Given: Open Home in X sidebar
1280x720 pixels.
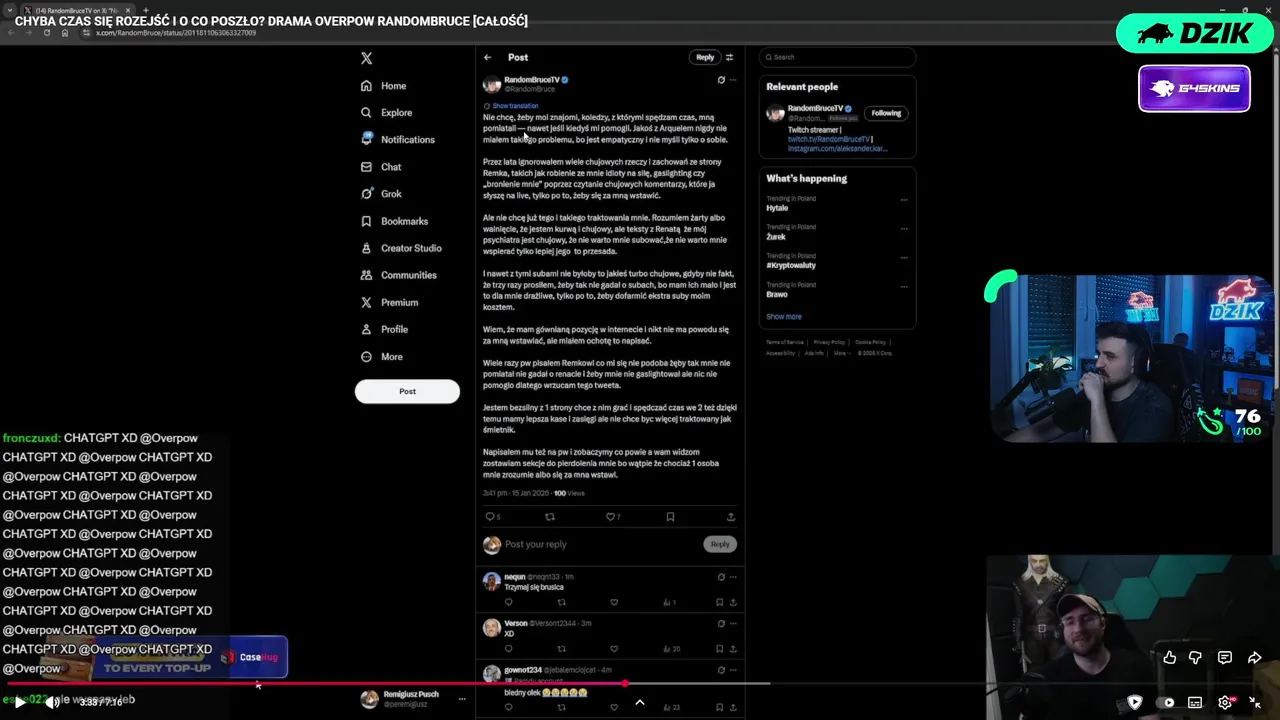Looking at the screenshot, I should point(383,86).
